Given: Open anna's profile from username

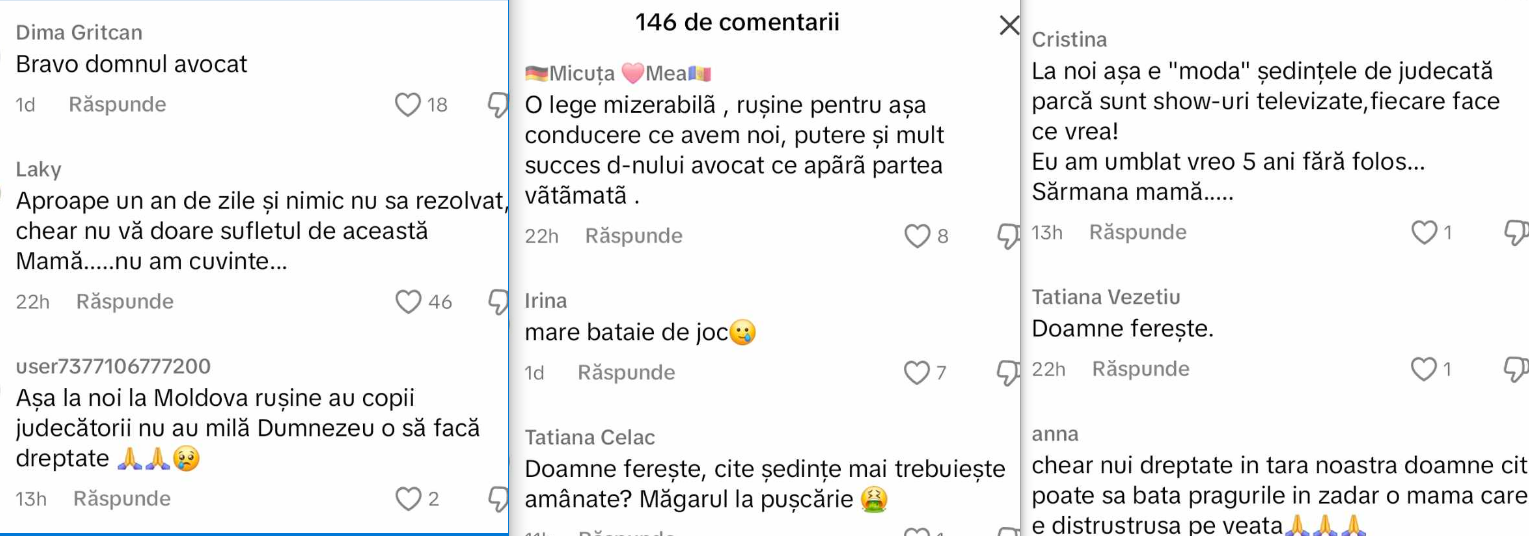Looking at the screenshot, I should click(x=1054, y=434).
